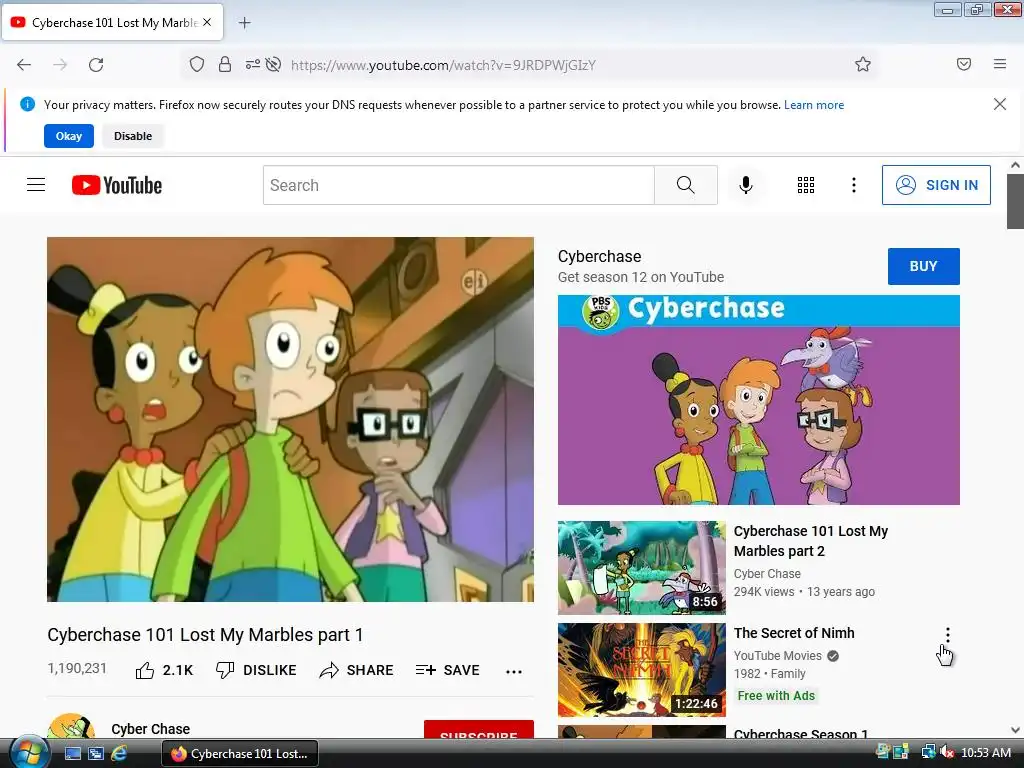Open The Secret of Nimh thumbnail
The image size is (1024, 768).
[642, 669]
